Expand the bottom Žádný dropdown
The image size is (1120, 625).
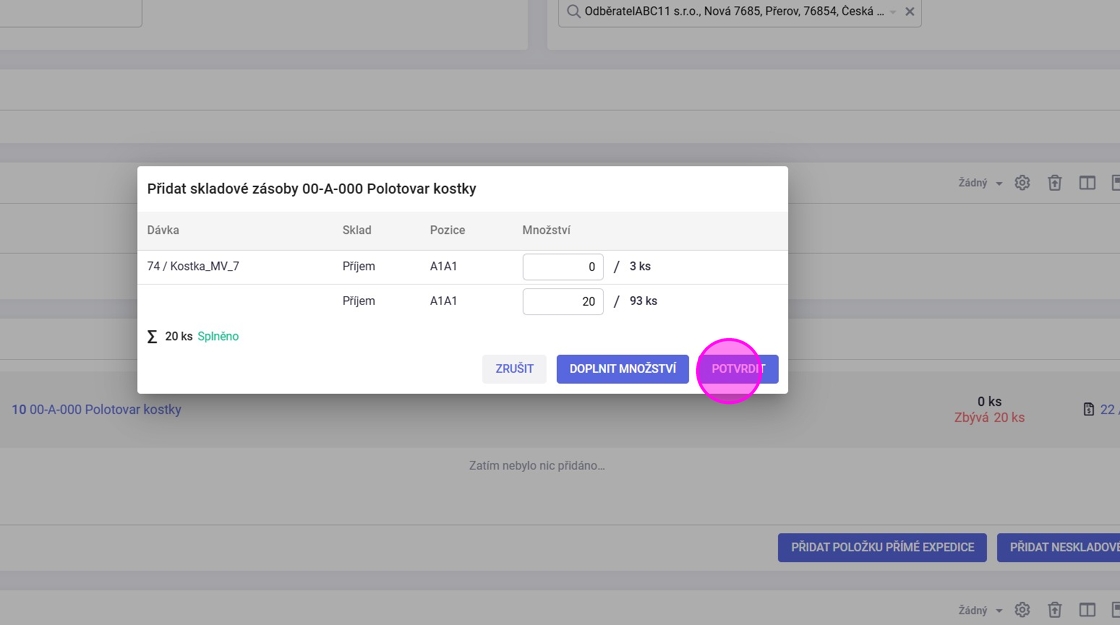pos(980,610)
